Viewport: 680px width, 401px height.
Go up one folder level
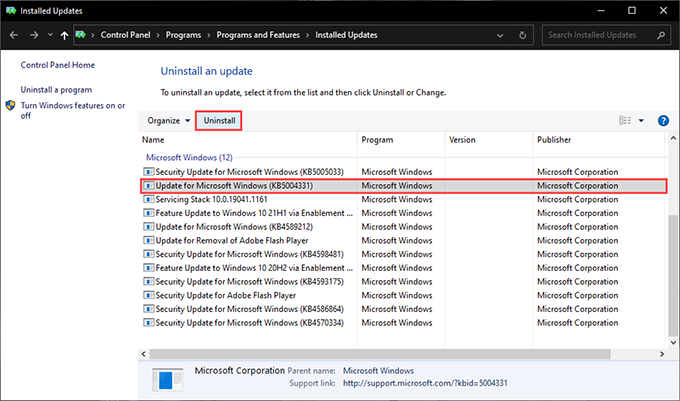point(65,35)
